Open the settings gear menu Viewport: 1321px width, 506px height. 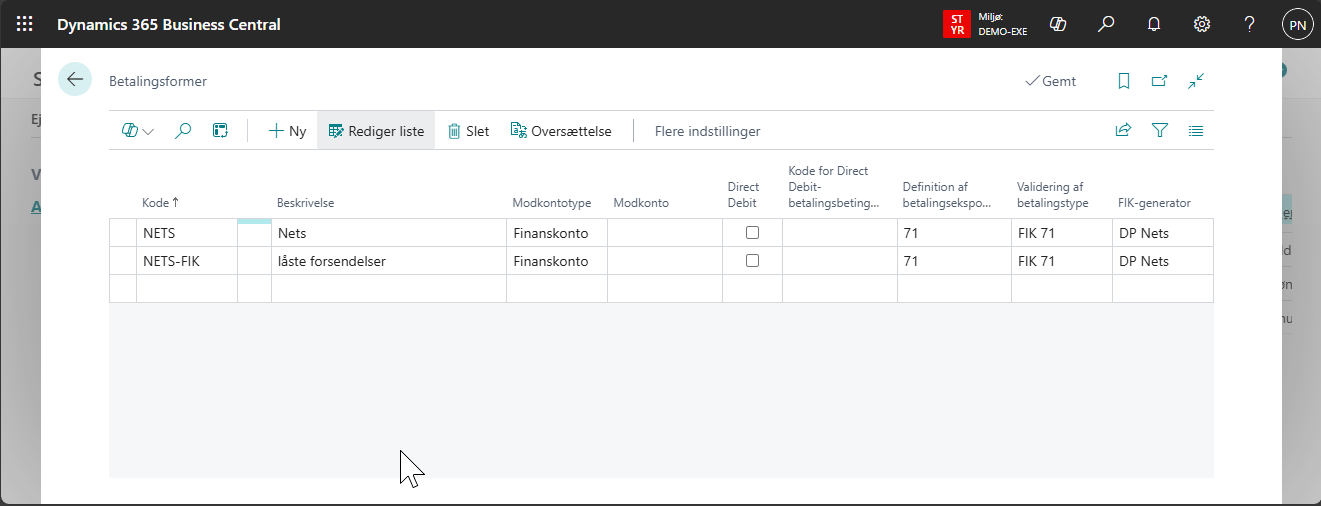click(x=1202, y=24)
